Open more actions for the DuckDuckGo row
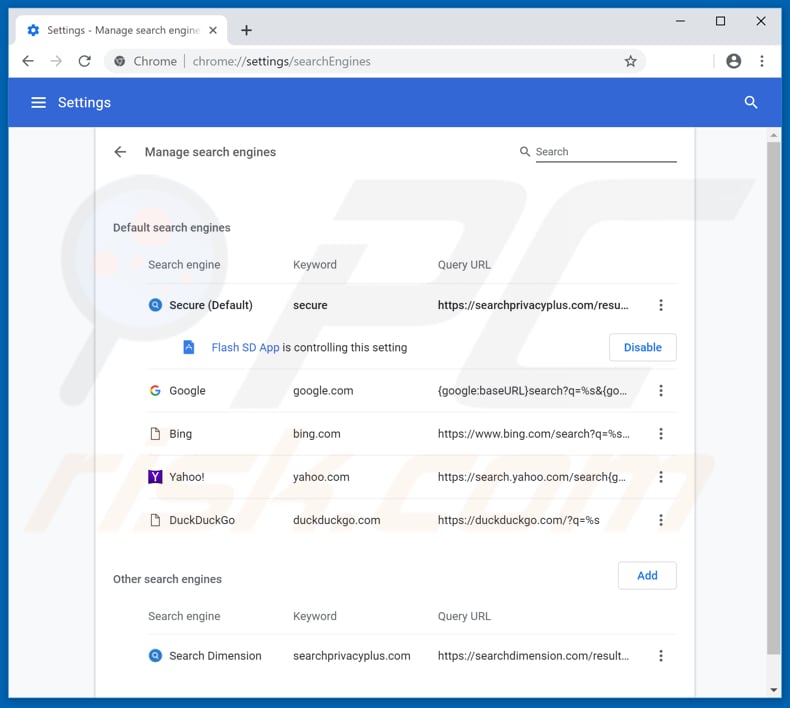 coord(661,520)
